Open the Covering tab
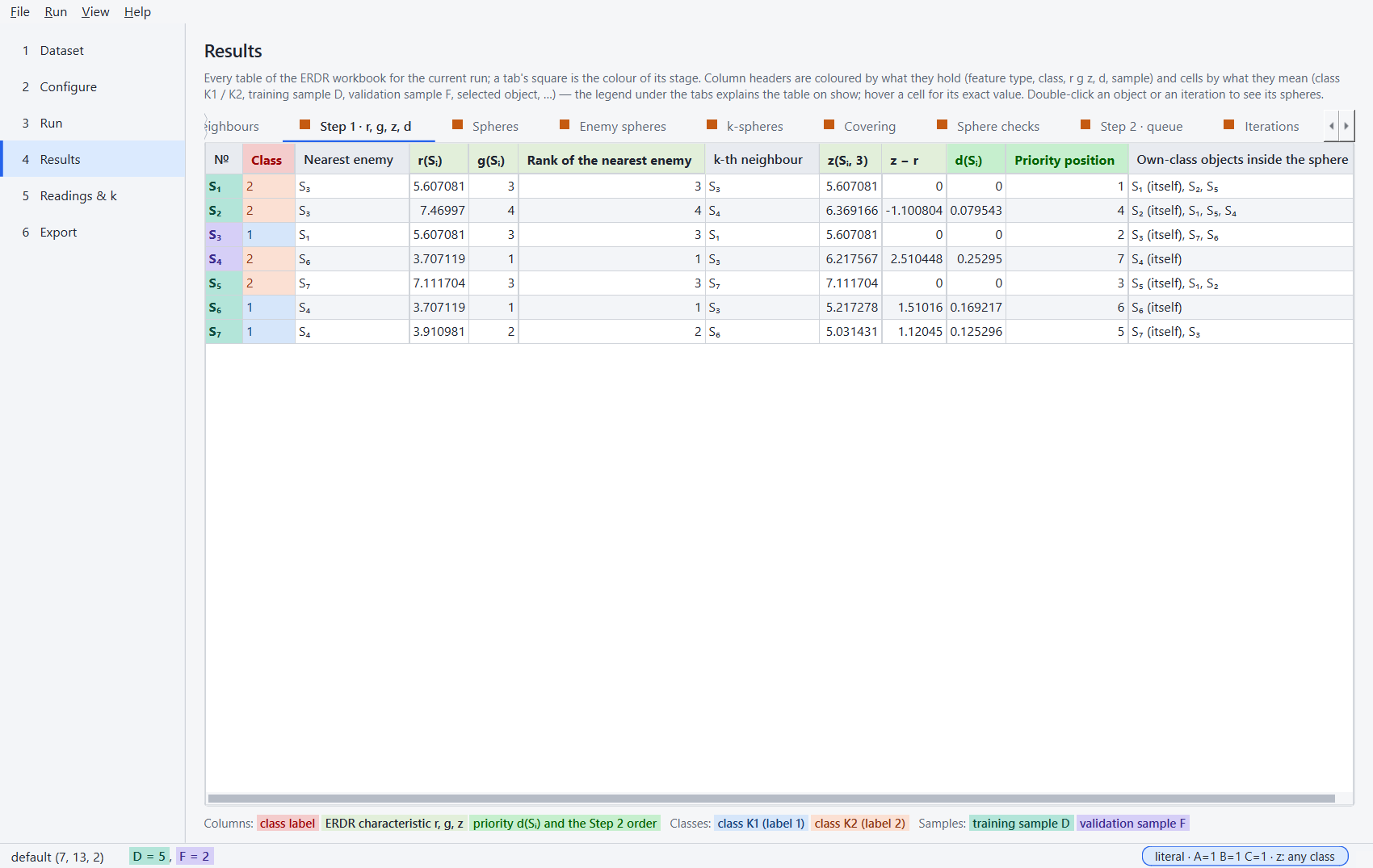The height and width of the screenshot is (868, 1373). (x=859, y=126)
